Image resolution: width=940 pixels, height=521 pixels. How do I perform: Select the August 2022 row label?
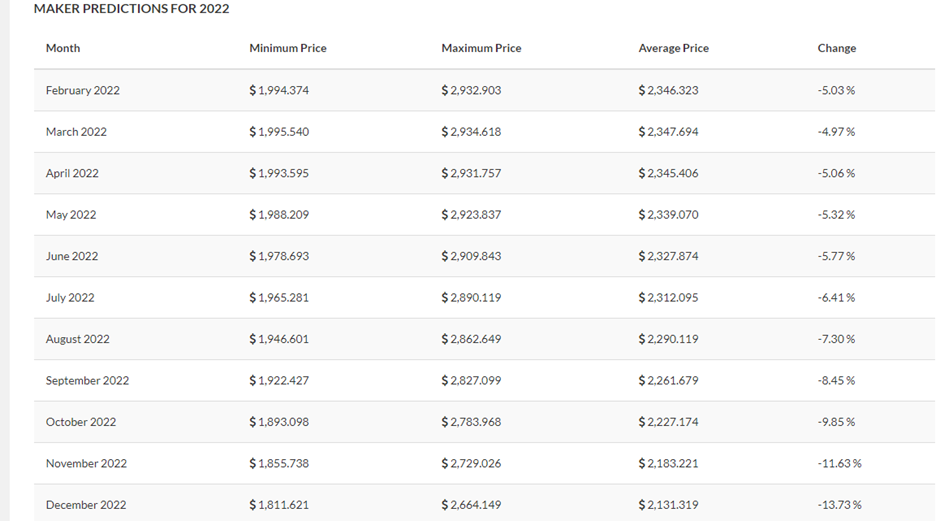pos(78,339)
